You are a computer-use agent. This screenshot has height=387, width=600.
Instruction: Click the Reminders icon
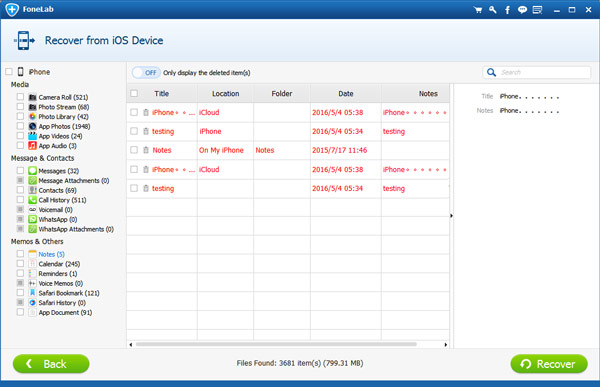tap(33, 273)
